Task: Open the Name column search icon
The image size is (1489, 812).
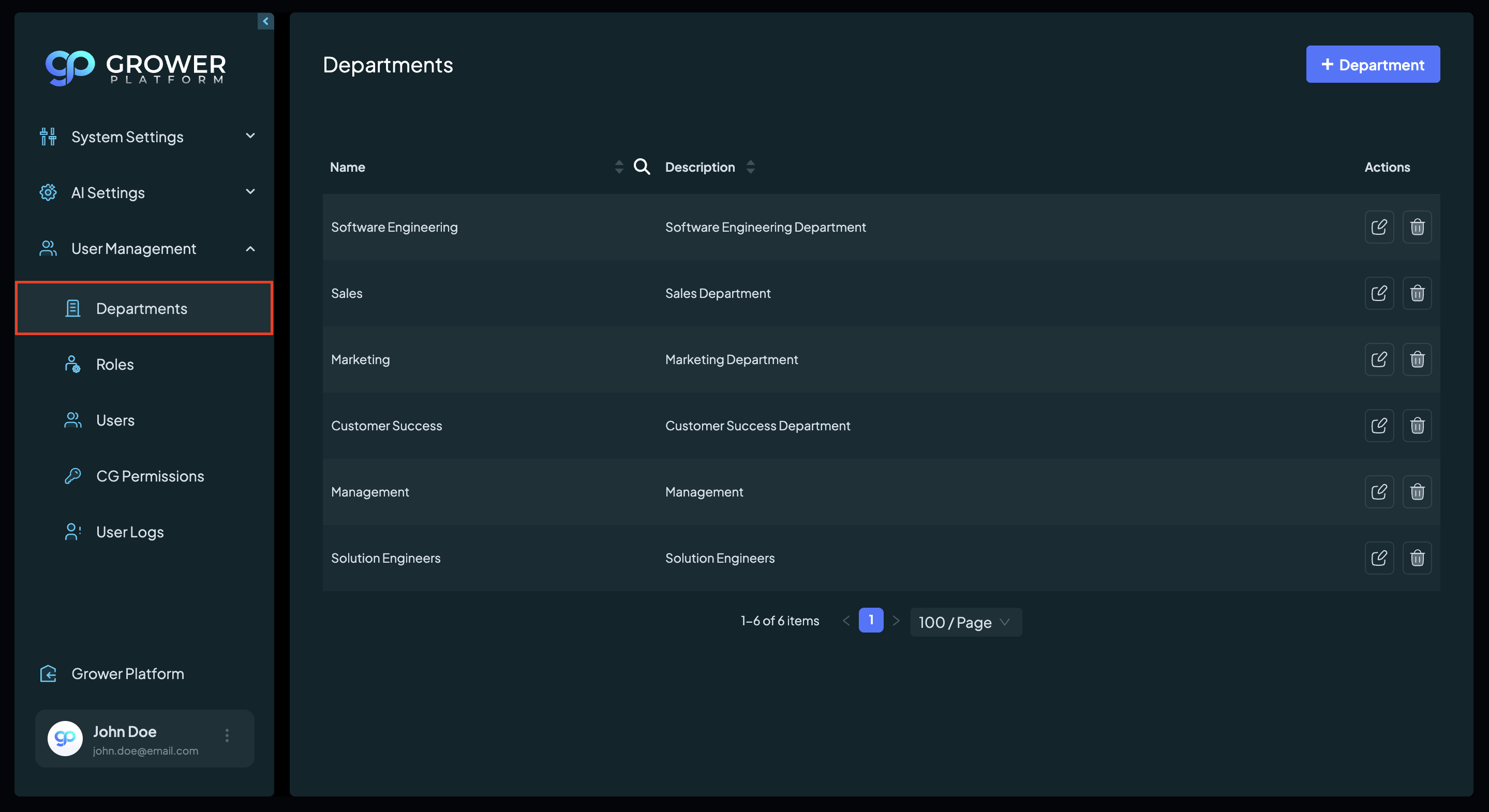Action: [x=642, y=167]
